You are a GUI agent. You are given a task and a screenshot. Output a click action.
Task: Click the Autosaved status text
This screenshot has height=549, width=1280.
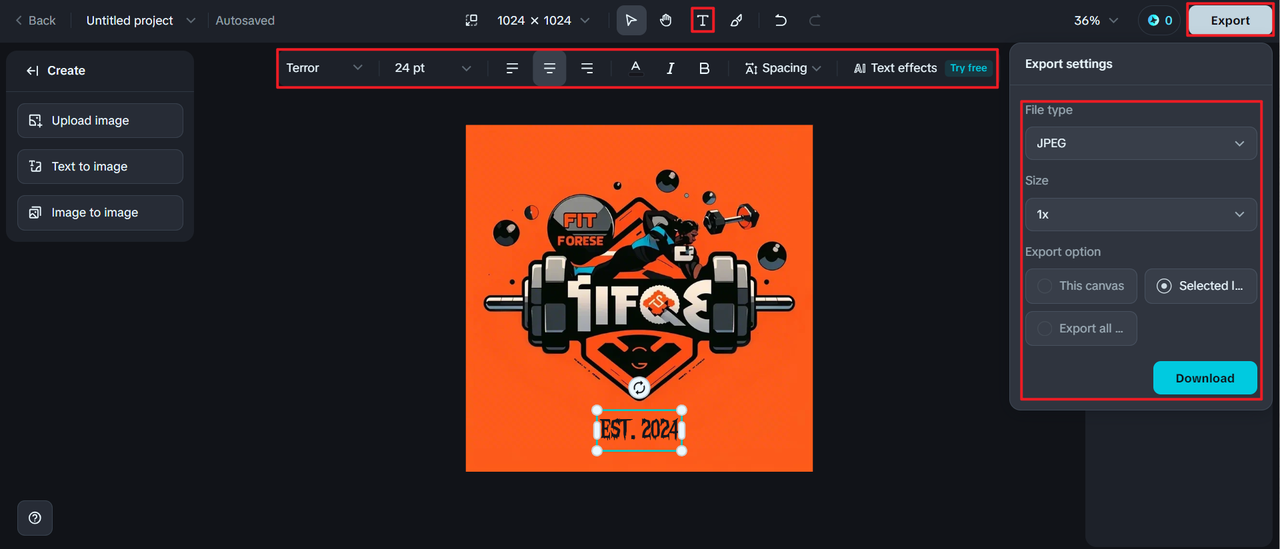pos(245,20)
